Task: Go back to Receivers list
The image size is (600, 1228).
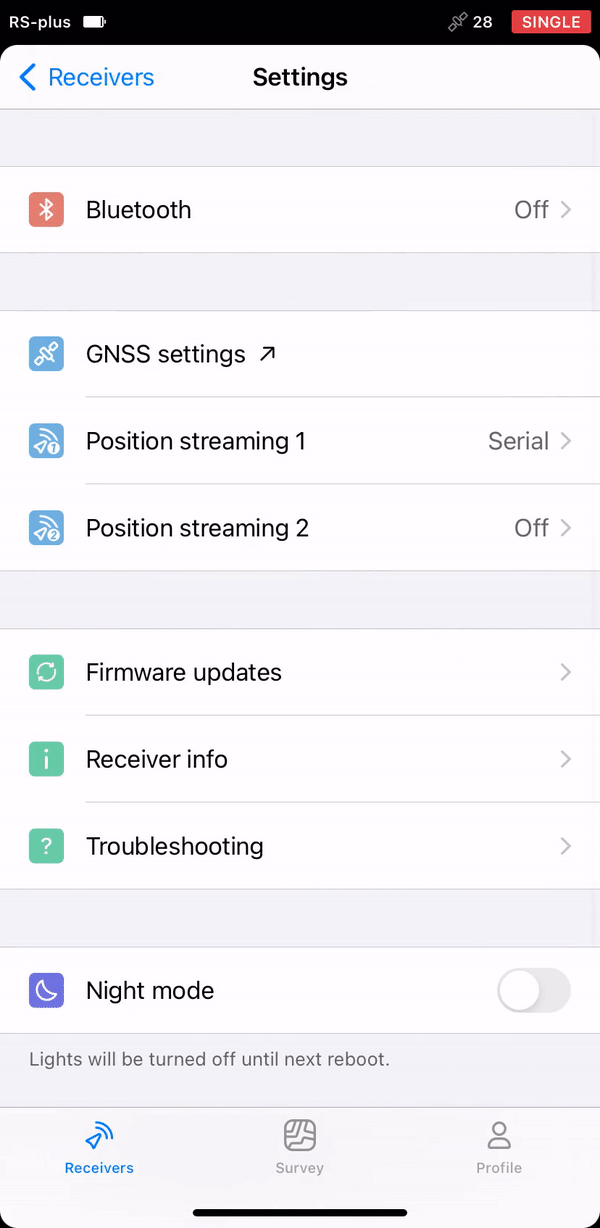Action: click(86, 77)
